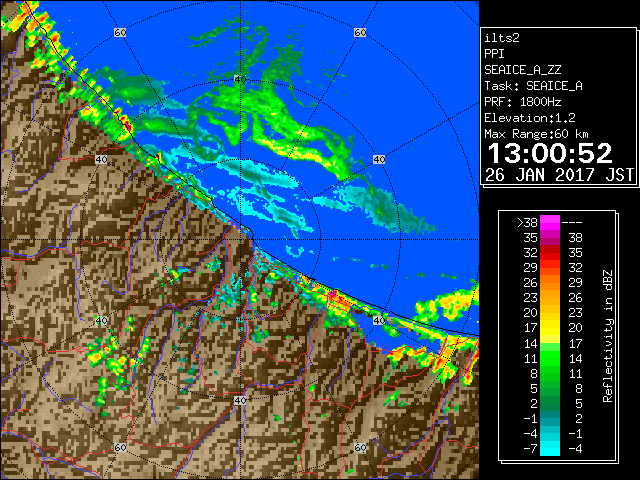Click the -1 label in the 2 row
Image resolution: width=640 pixels, height=480 pixels.
point(530,418)
